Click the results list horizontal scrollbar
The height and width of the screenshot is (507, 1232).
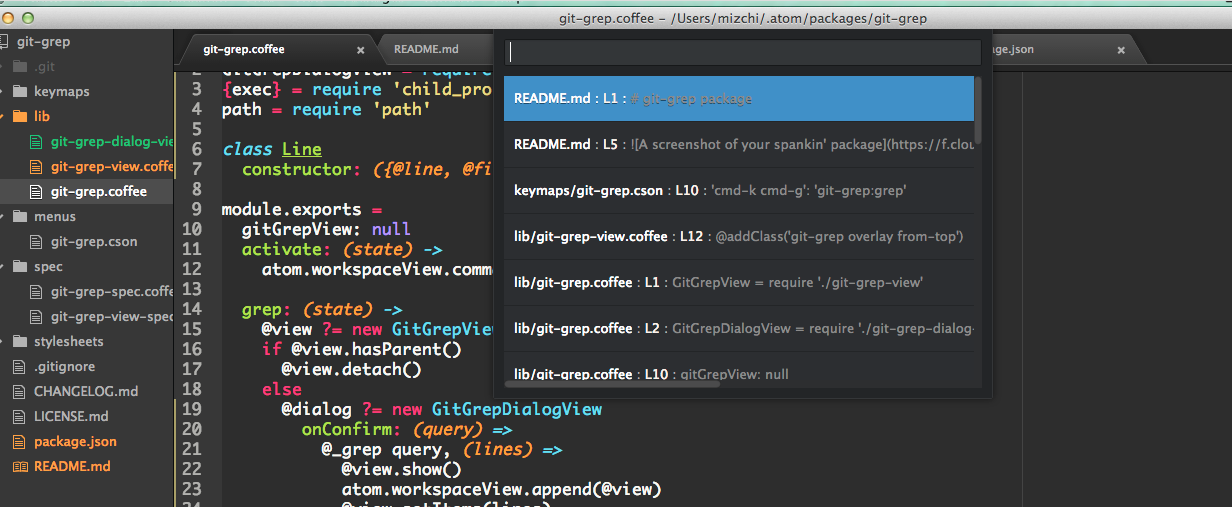pyautogui.click(x=612, y=384)
